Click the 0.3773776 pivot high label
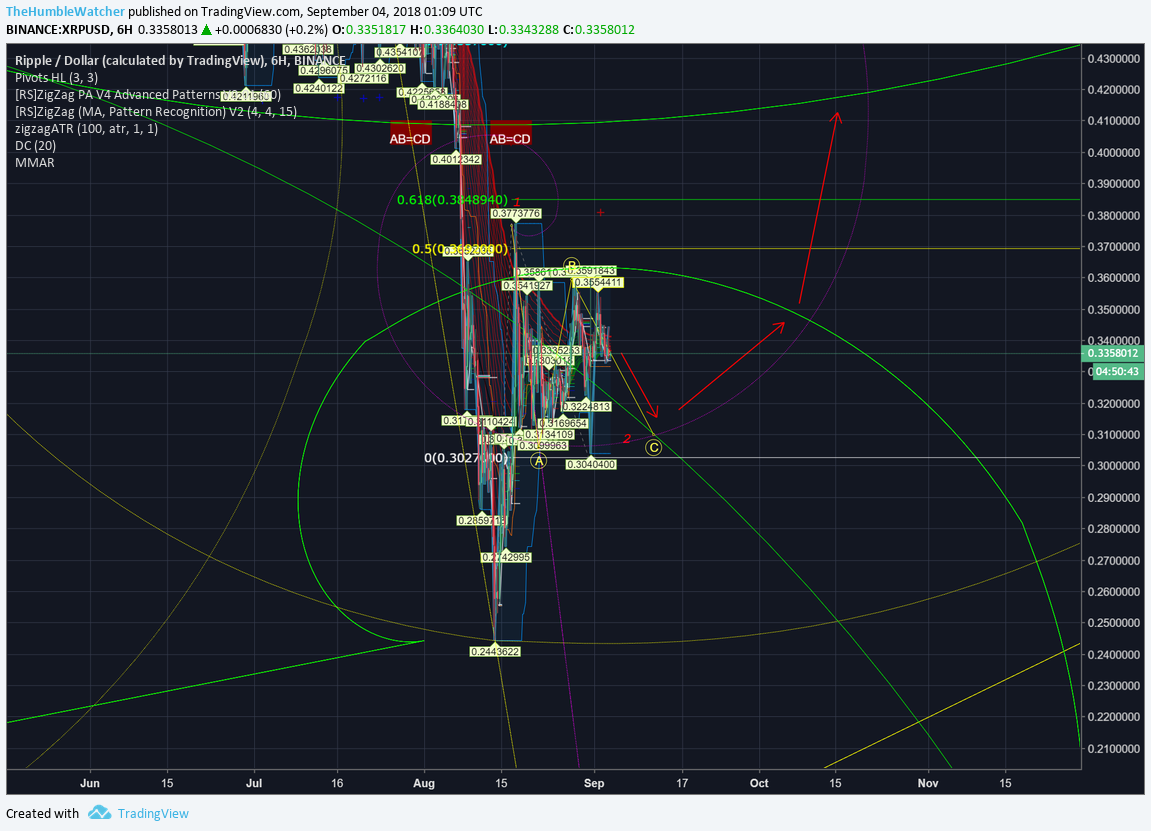The width and height of the screenshot is (1151, 831). (516, 214)
